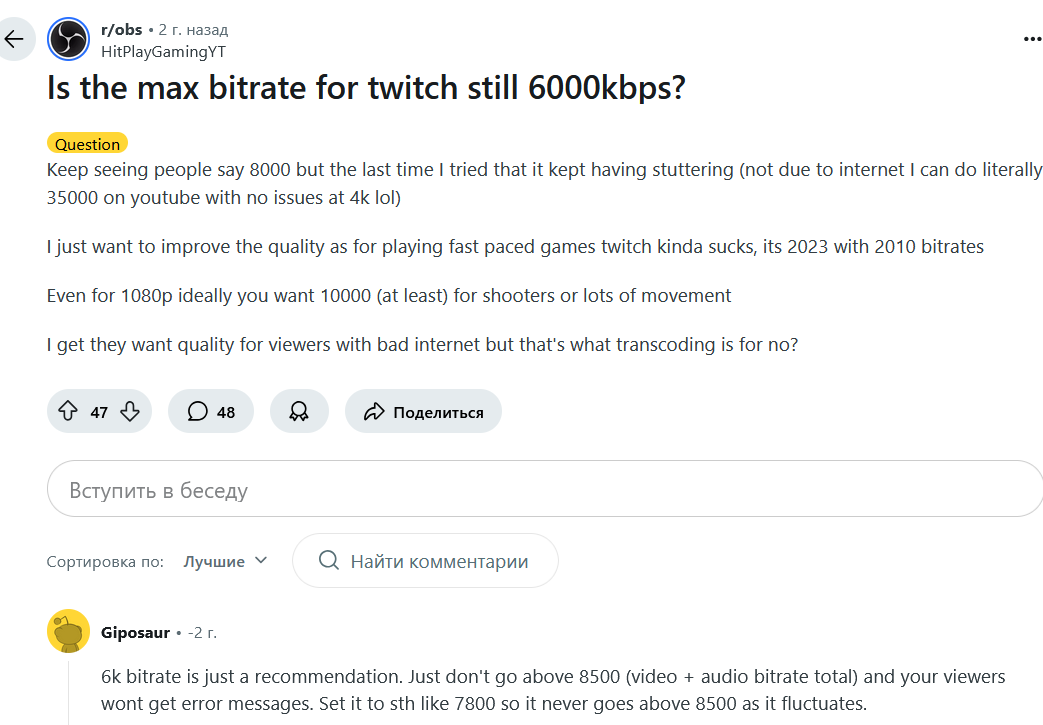The width and height of the screenshot is (1043, 725).
Task: Expand the Лучшие sort dropdown
Action: point(225,561)
